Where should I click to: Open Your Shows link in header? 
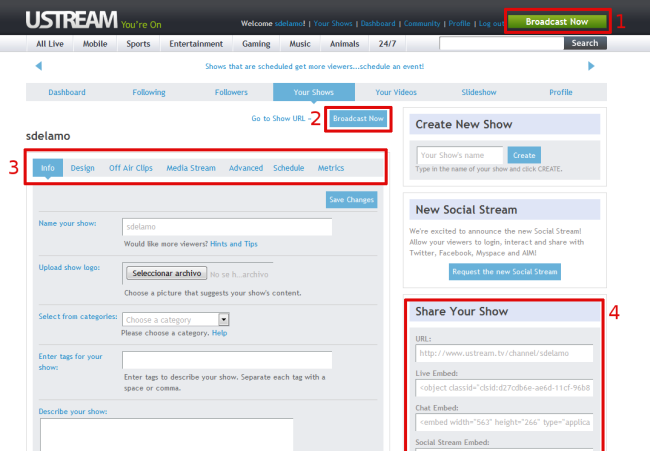[x=333, y=24]
